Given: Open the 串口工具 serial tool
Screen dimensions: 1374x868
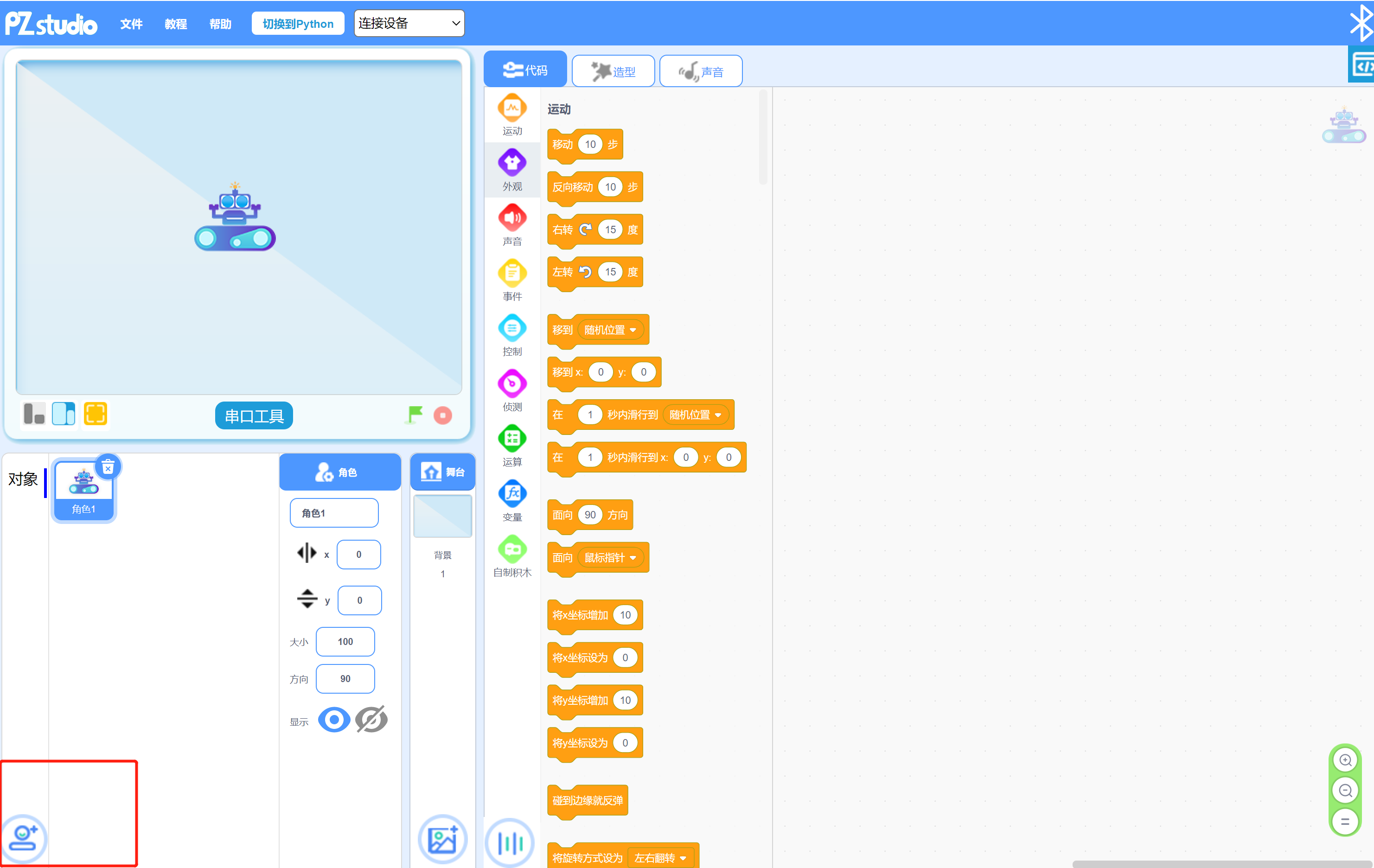Looking at the screenshot, I should click(x=254, y=415).
